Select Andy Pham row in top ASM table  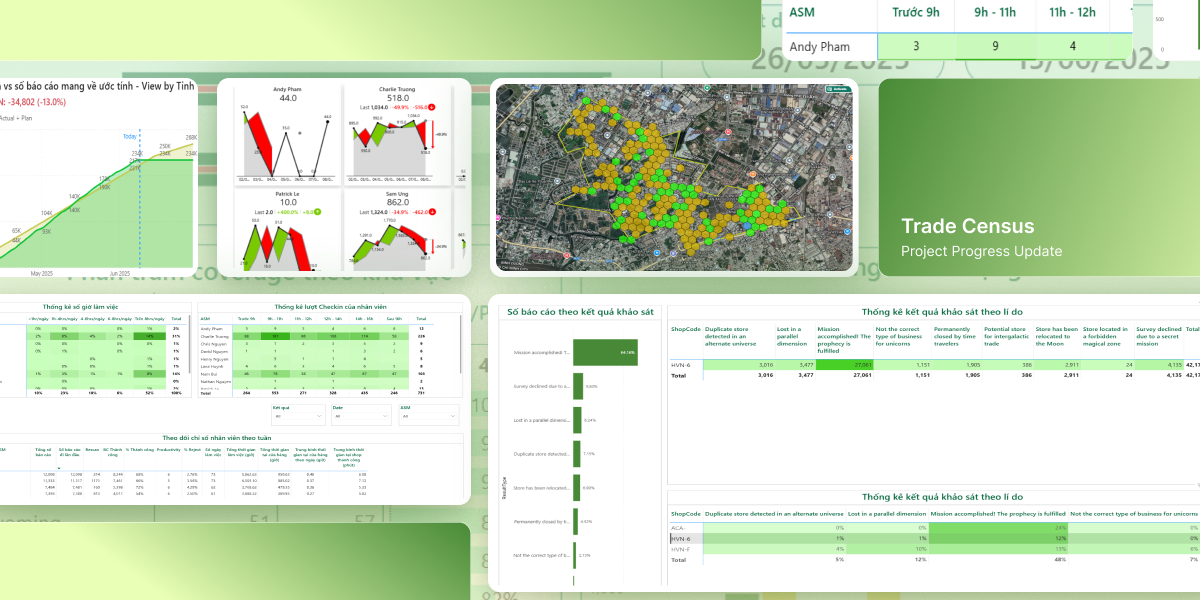(818, 46)
